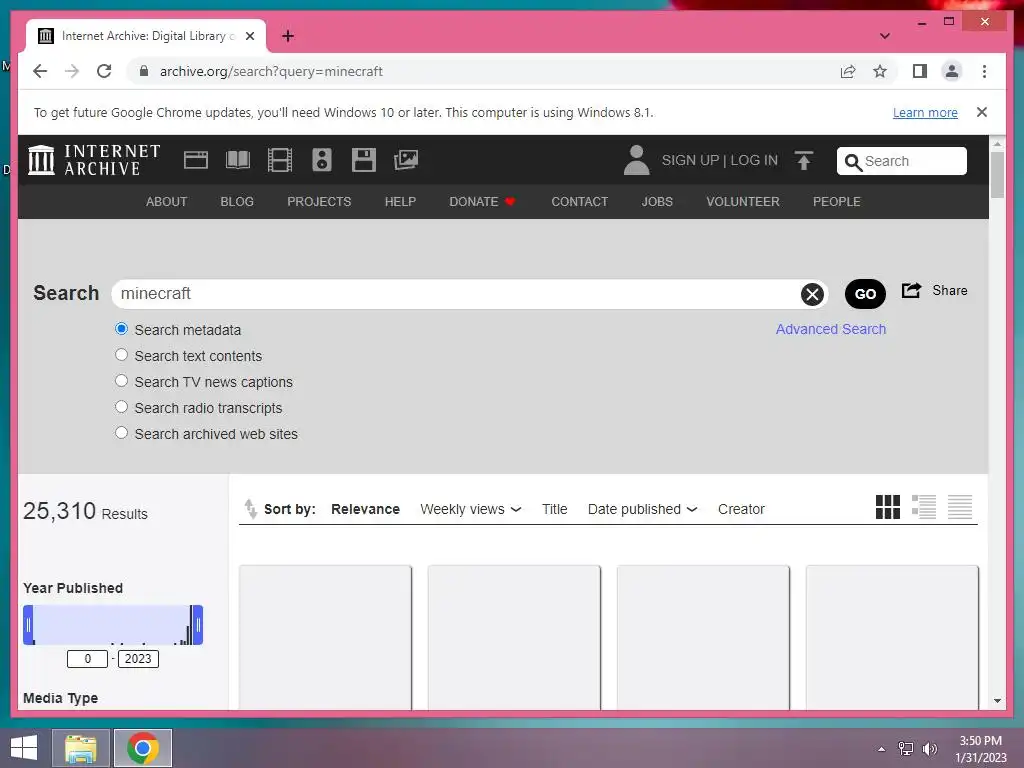Dismiss the Chrome update notification
The height and width of the screenshot is (768, 1024).
pyautogui.click(x=982, y=112)
